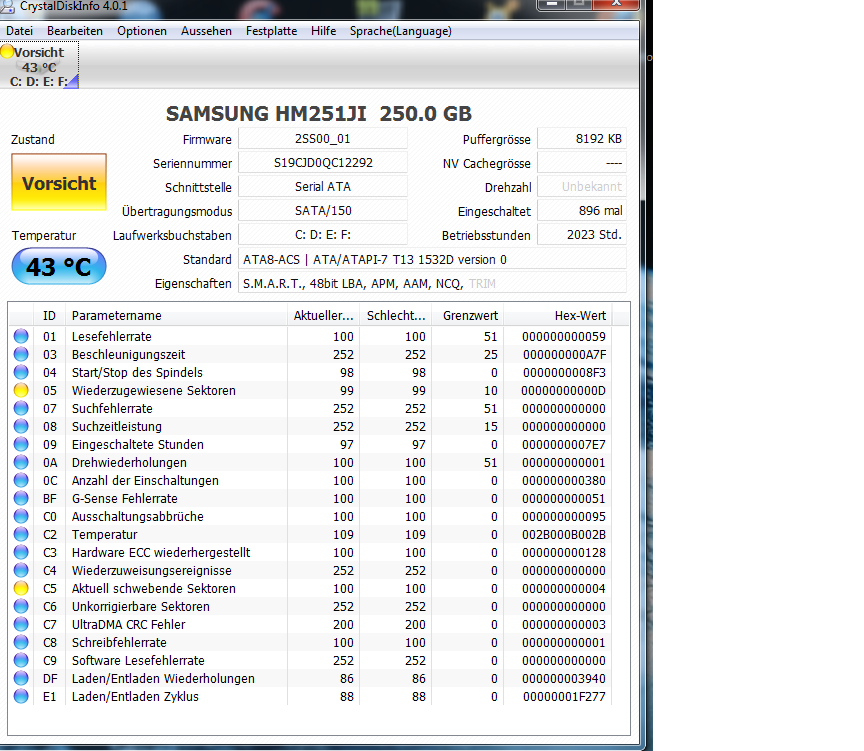Viewport: 864px width, 751px height.
Task: Click status icon of Start/Stop des Spindels
Action: click(x=21, y=372)
